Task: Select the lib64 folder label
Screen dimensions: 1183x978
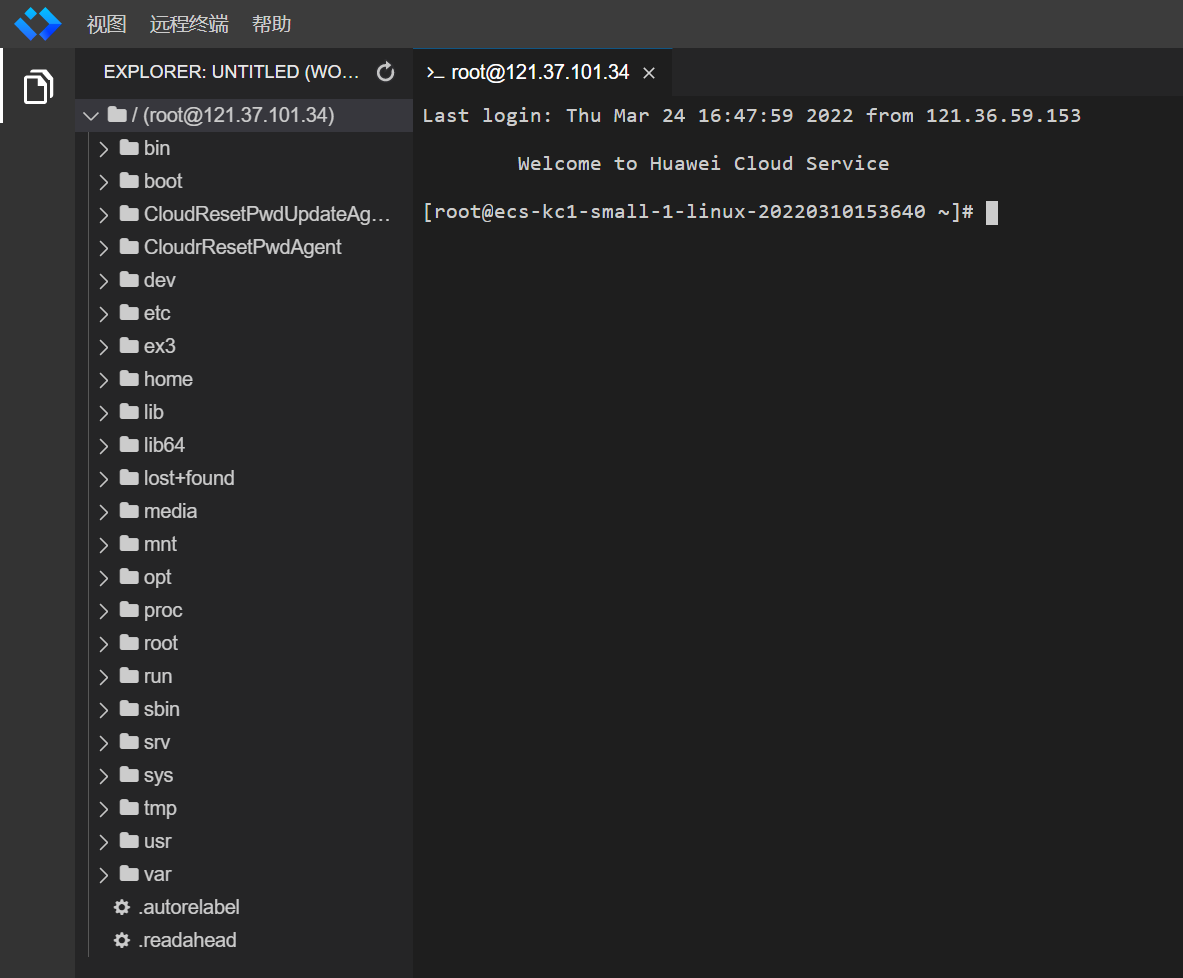Action: coord(164,445)
